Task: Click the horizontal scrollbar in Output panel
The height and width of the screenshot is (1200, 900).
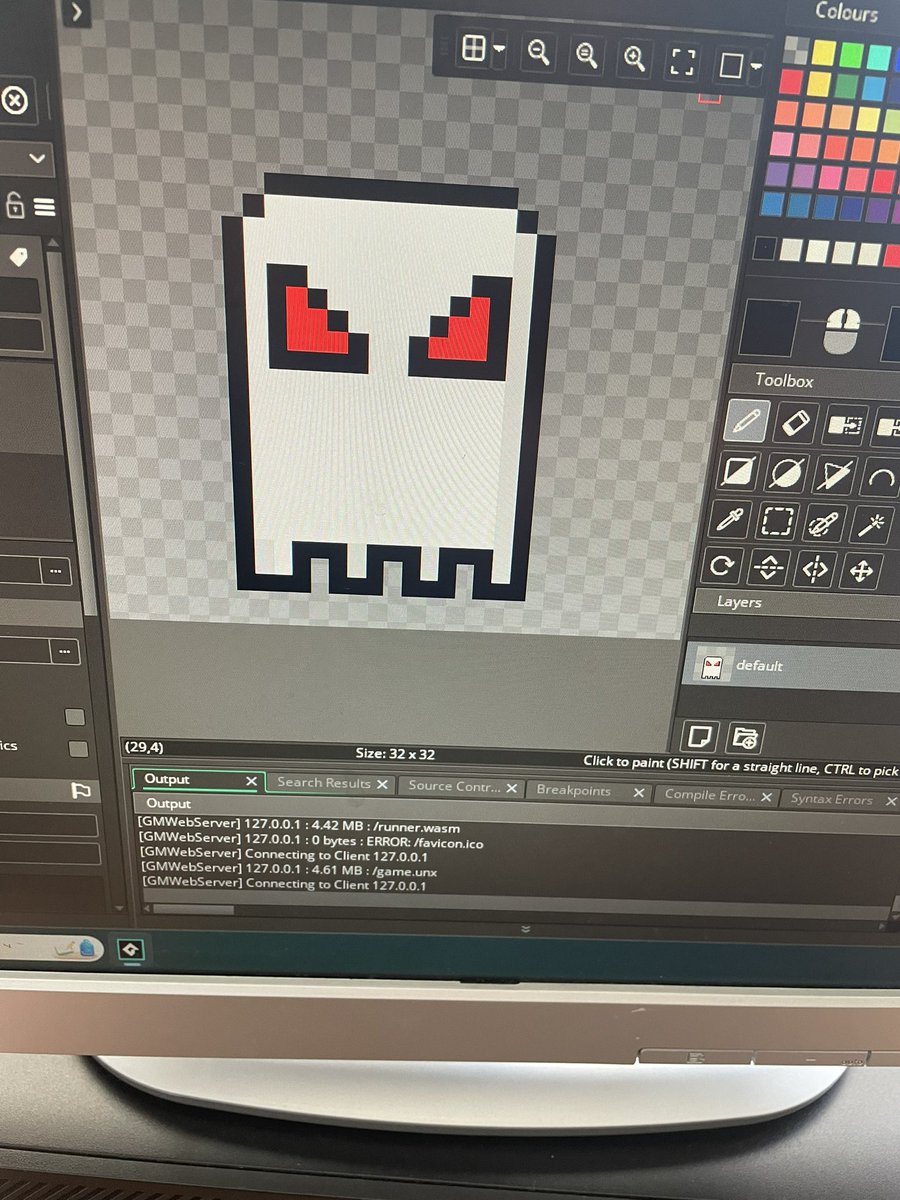Action: click(194, 909)
